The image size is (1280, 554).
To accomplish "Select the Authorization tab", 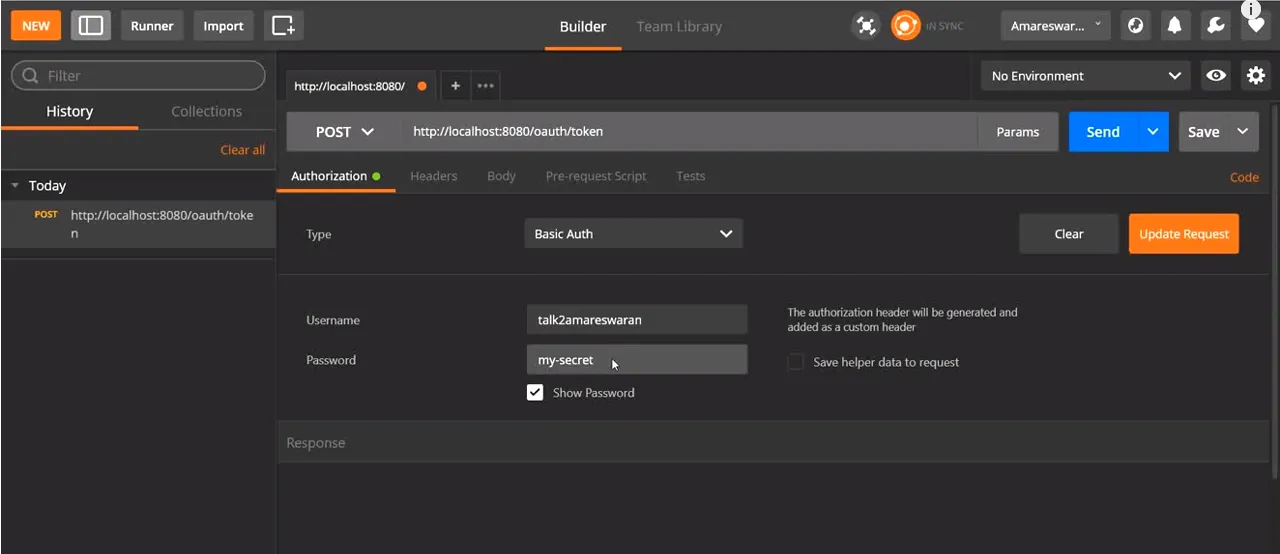I will (x=335, y=176).
